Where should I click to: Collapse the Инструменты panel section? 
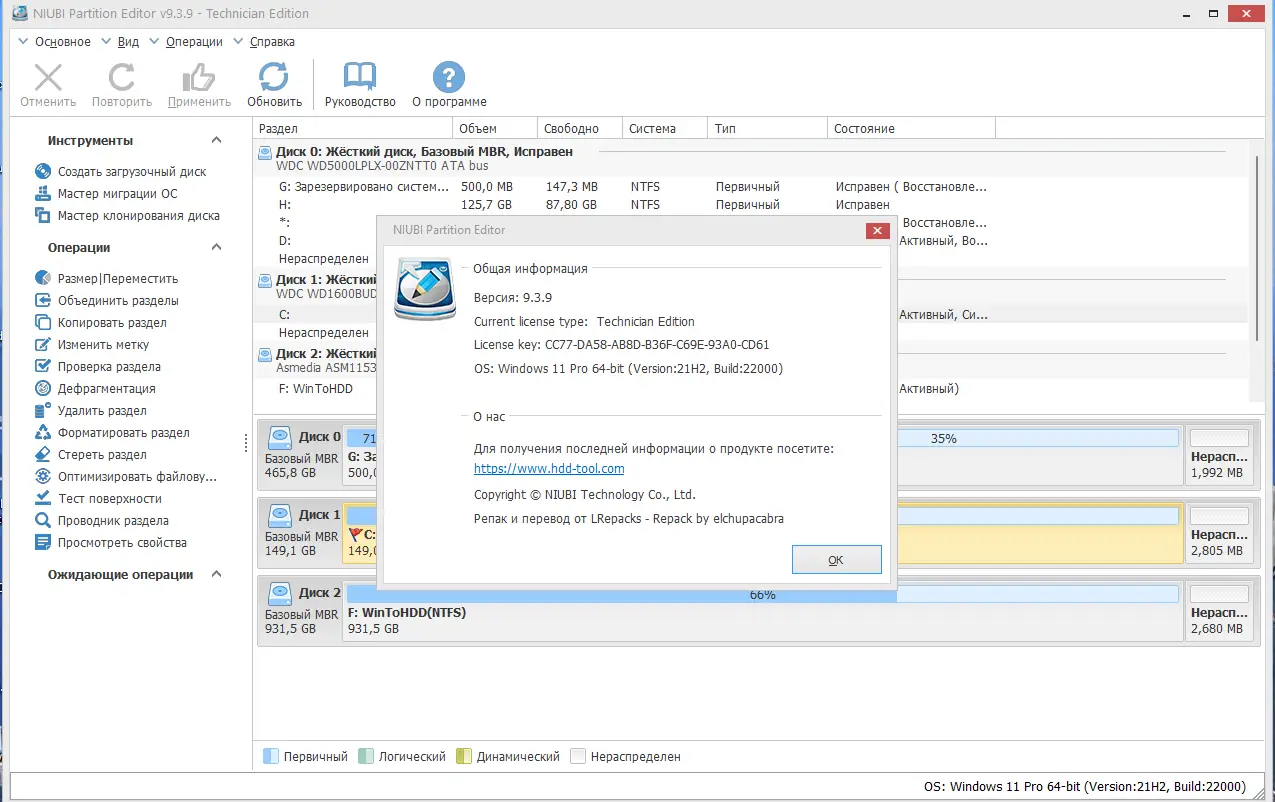pyautogui.click(x=215, y=140)
